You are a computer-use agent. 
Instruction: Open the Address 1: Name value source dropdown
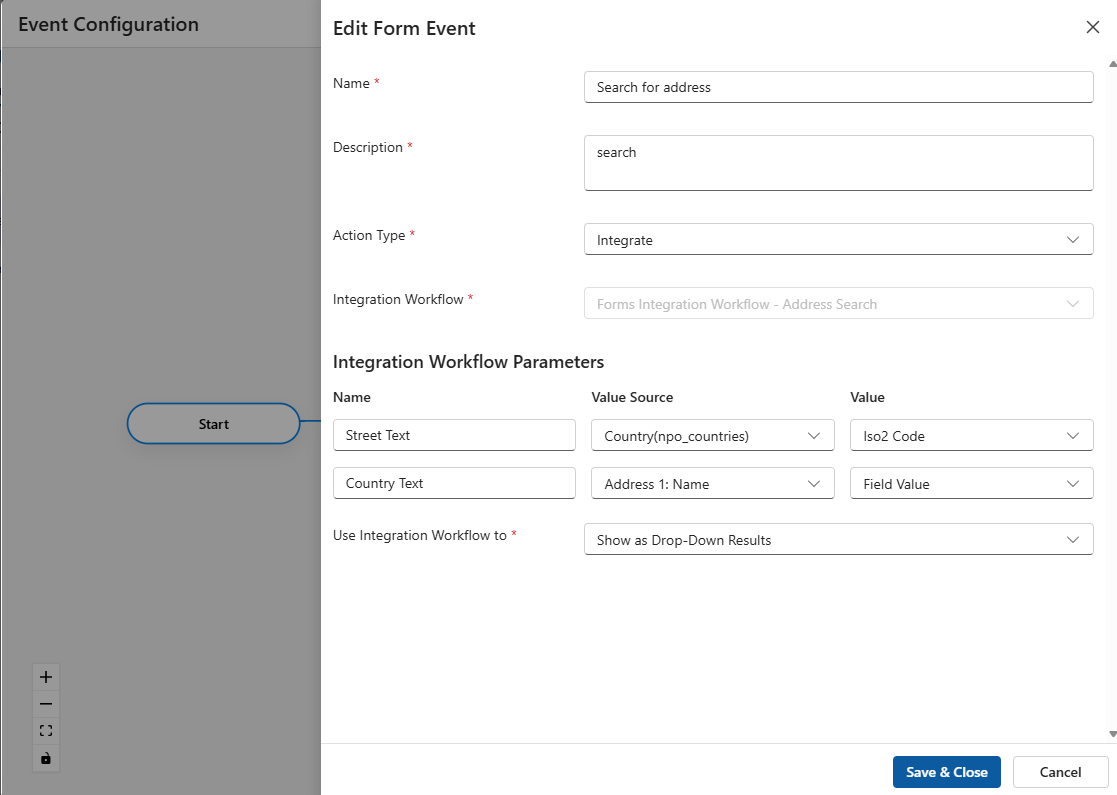tap(712, 484)
